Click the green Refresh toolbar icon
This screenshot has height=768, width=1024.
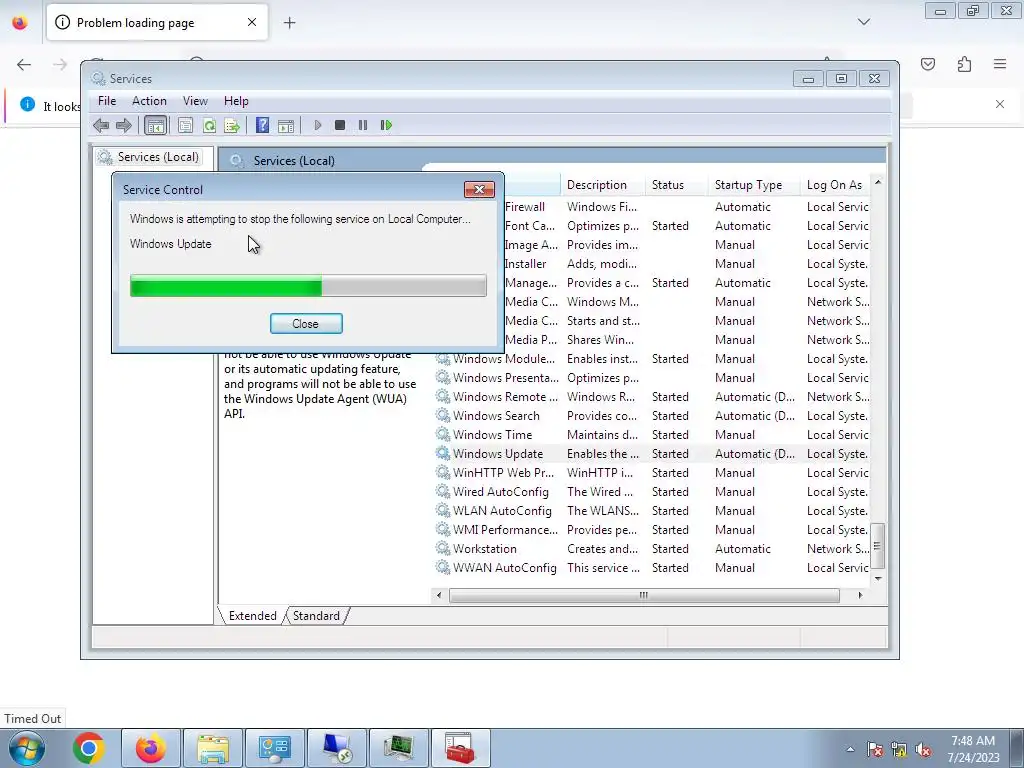point(209,125)
